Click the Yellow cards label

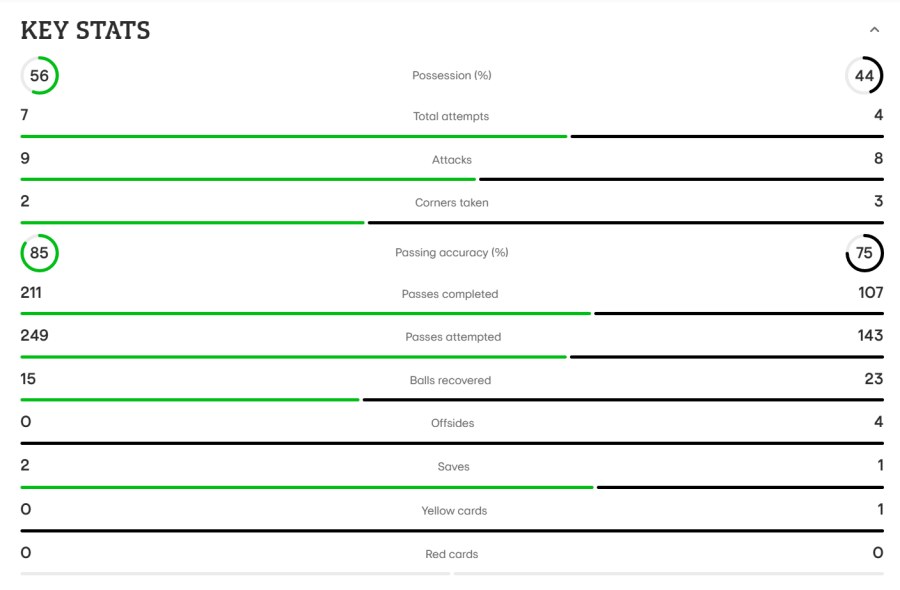click(x=454, y=511)
